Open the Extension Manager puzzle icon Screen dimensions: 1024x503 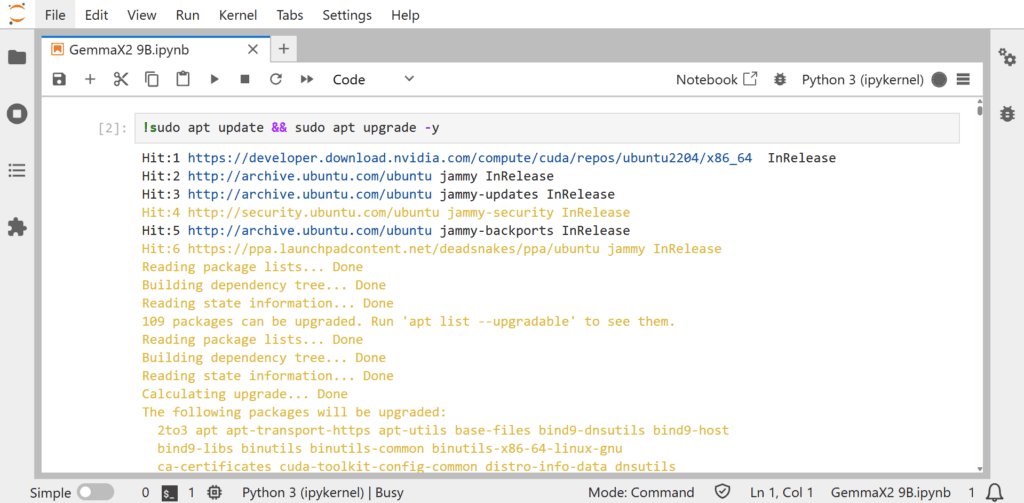click(x=17, y=227)
